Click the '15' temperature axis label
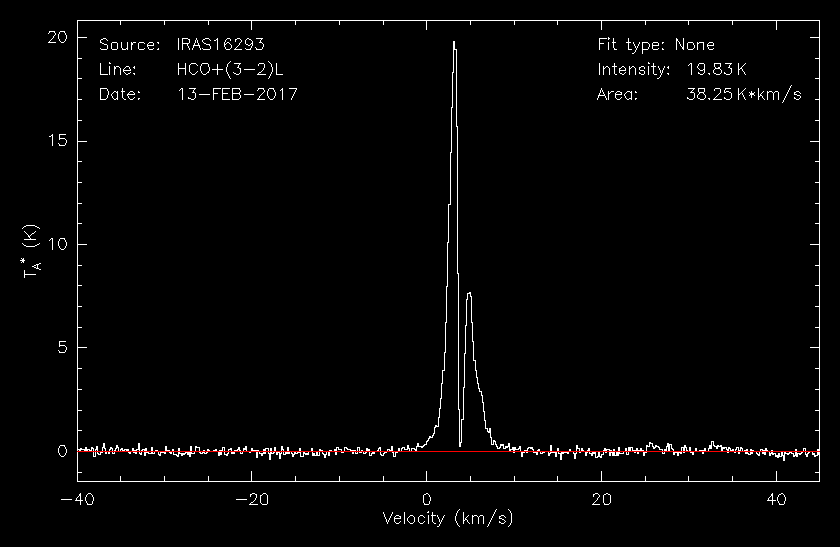 [58, 141]
